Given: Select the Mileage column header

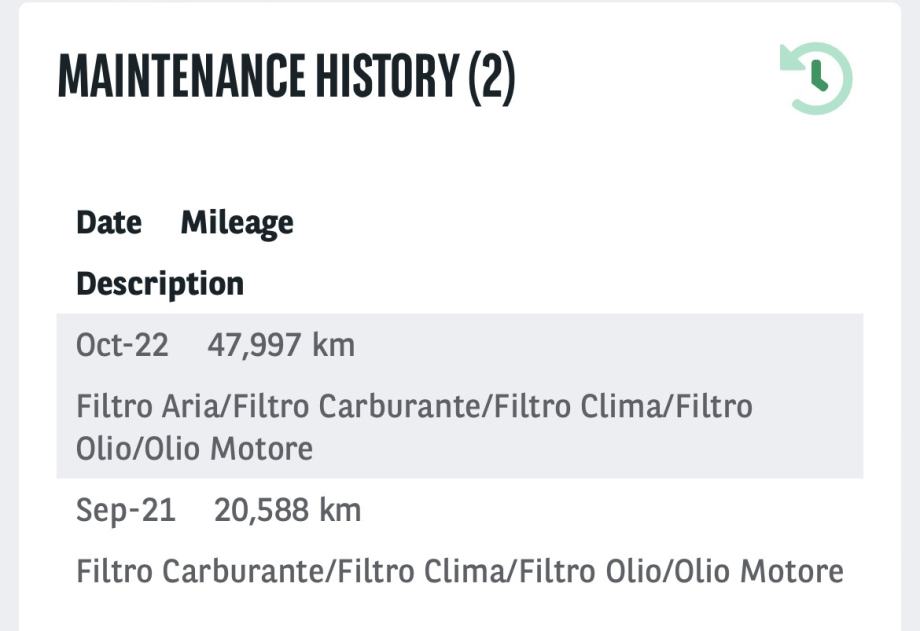Looking at the screenshot, I should [x=237, y=222].
